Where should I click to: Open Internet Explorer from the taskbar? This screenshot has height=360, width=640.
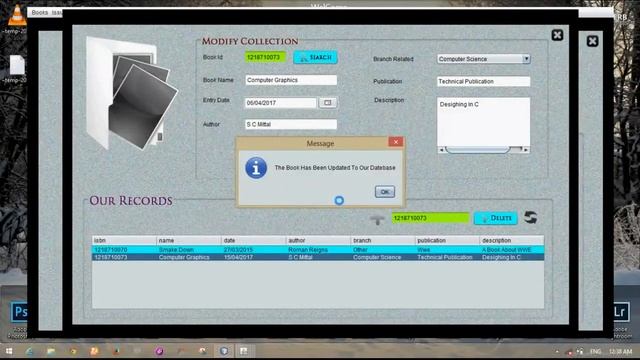coord(30,351)
